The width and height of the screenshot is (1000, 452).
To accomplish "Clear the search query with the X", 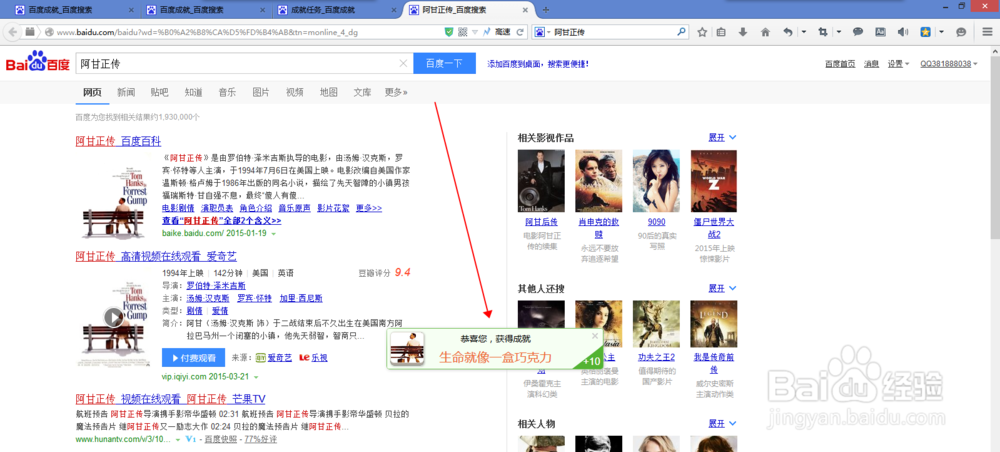I will (403, 63).
